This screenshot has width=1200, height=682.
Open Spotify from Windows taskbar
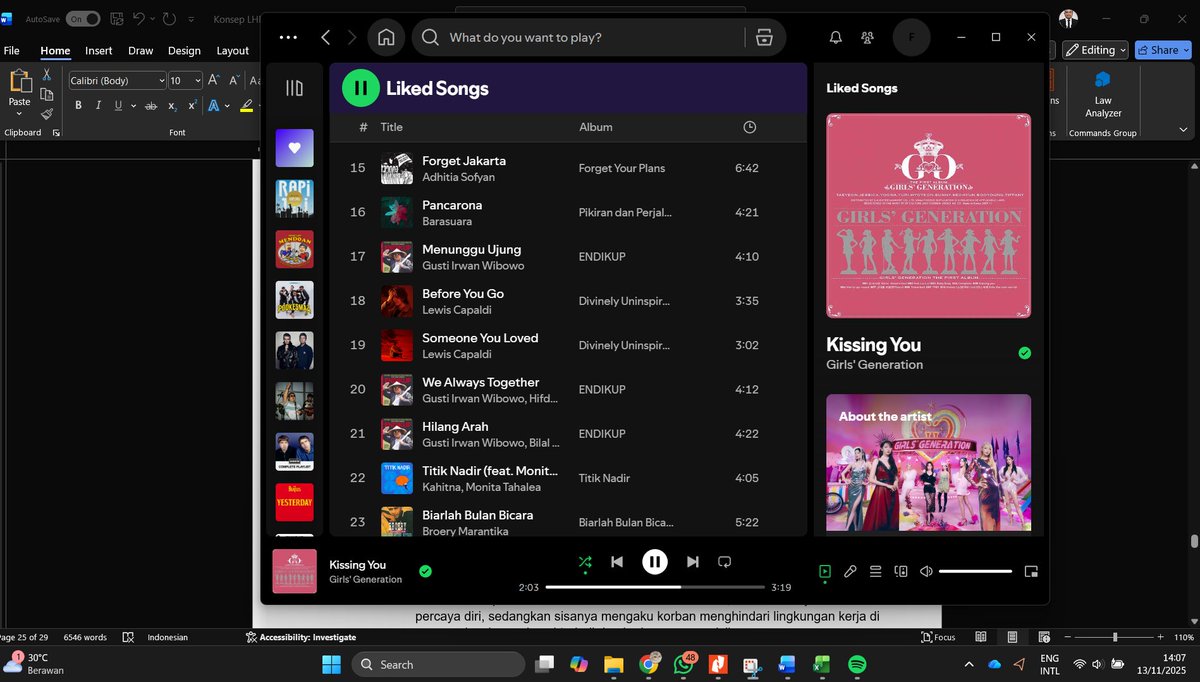[x=856, y=664]
